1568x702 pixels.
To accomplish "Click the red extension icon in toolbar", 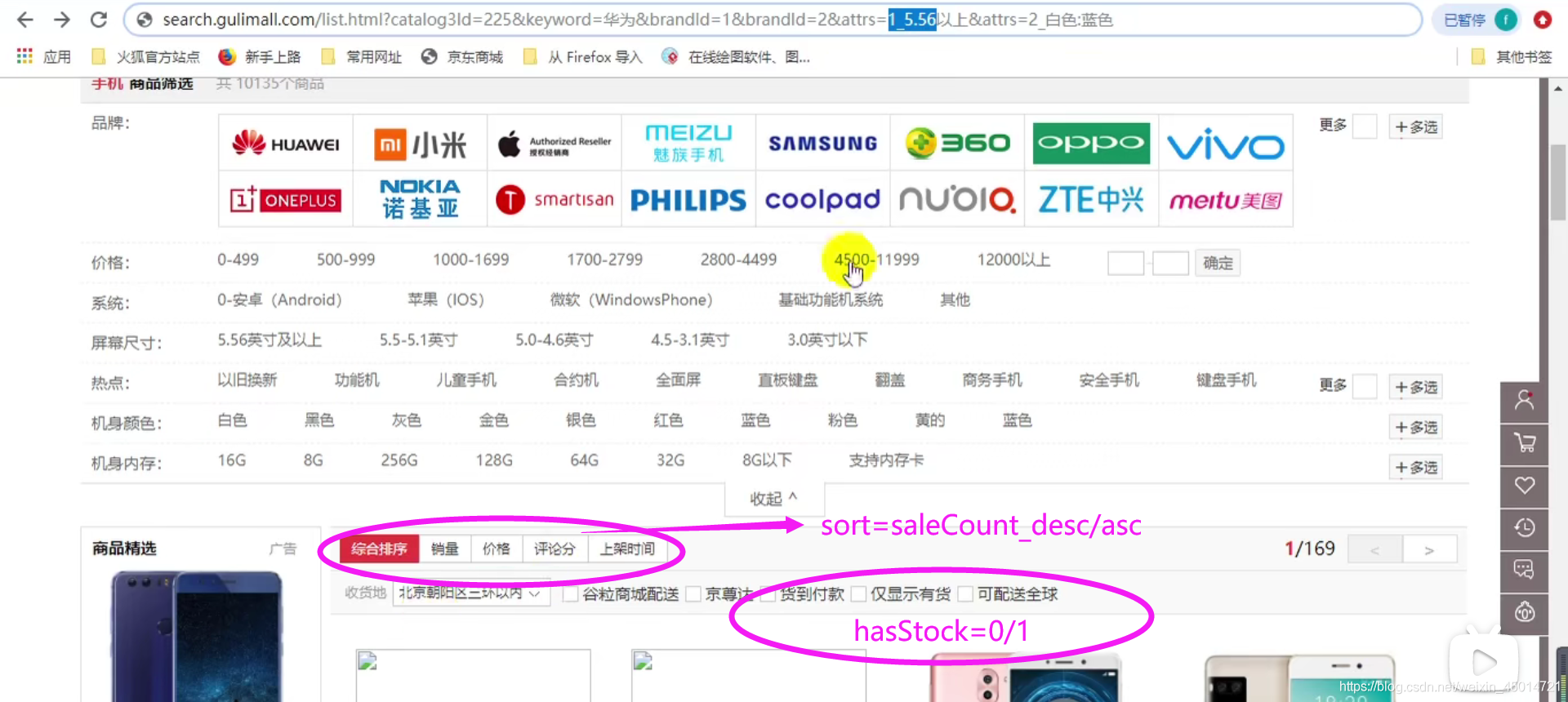I will point(1543,20).
